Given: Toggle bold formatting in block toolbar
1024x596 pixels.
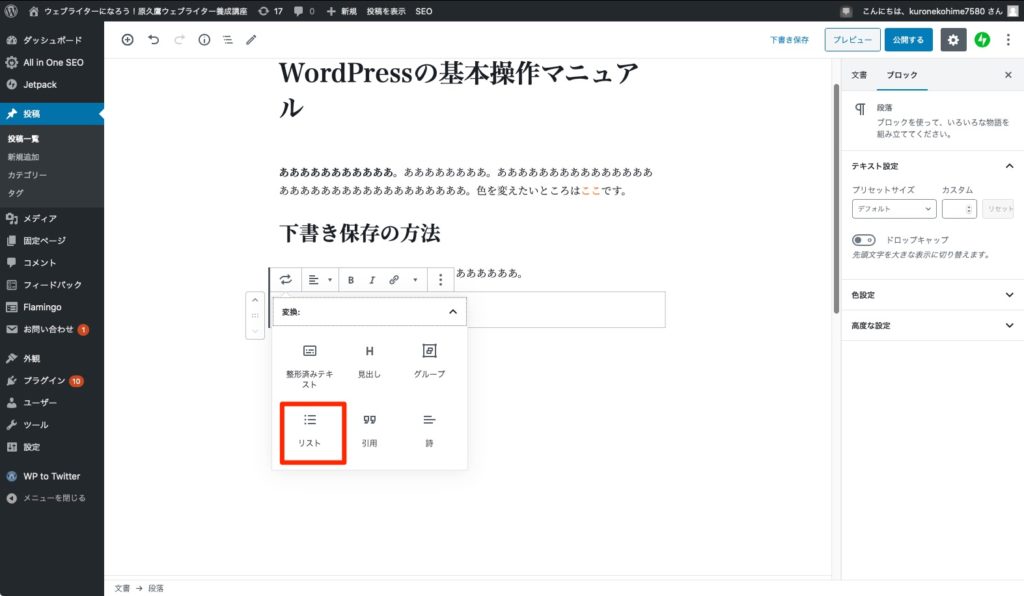Looking at the screenshot, I should coord(351,279).
